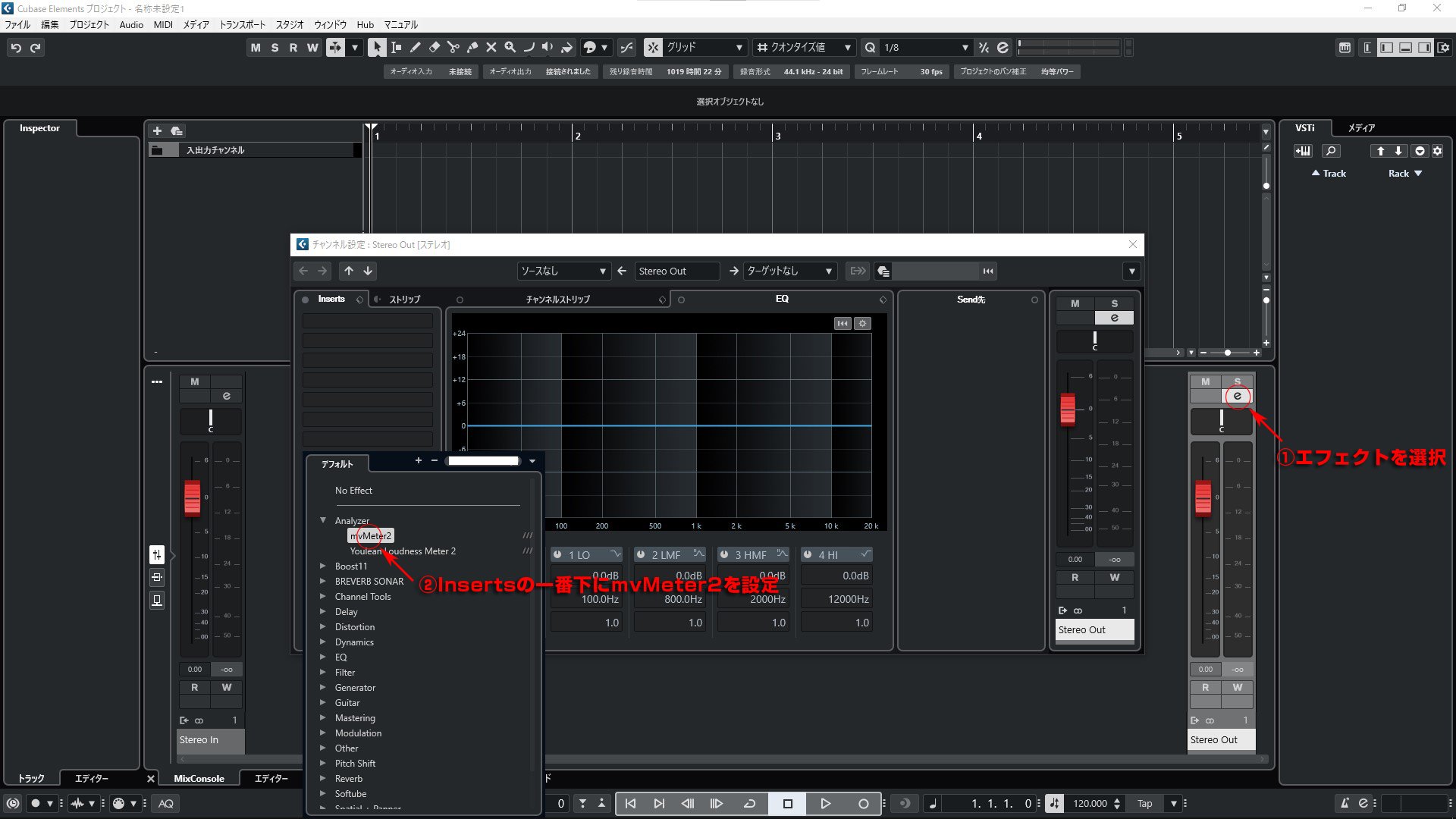Select the Zoom magnifier tool
Image resolution: width=1456 pixels, height=819 pixels.
pos(510,48)
